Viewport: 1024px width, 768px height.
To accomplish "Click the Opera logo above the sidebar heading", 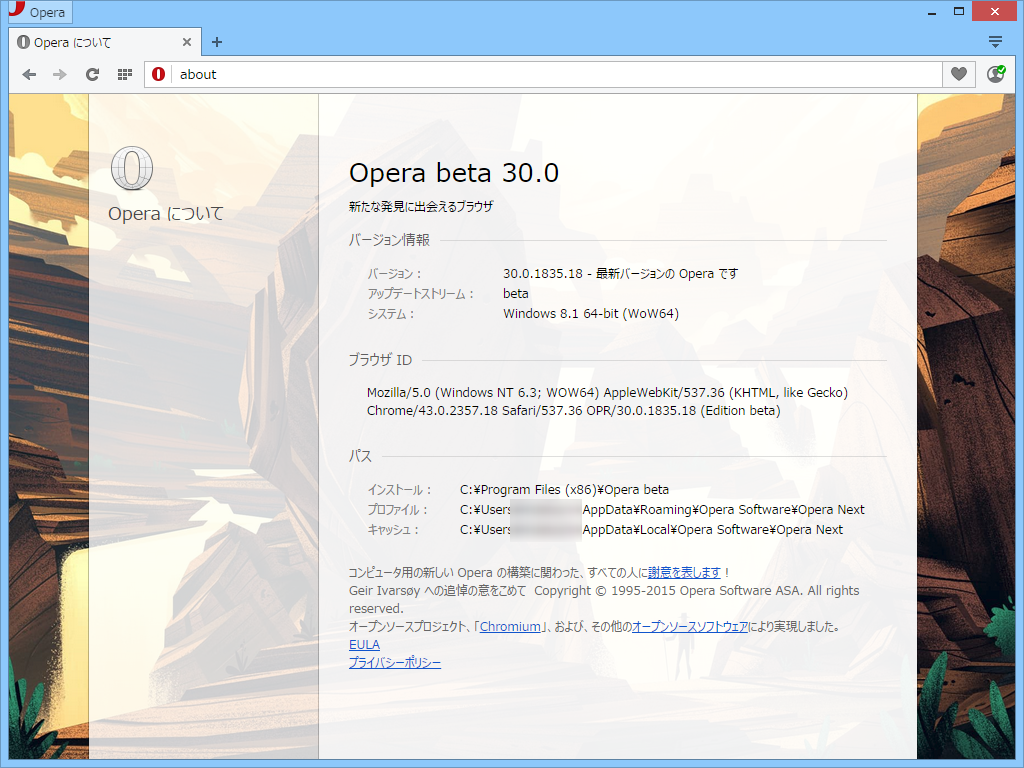I will pyautogui.click(x=131, y=170).
